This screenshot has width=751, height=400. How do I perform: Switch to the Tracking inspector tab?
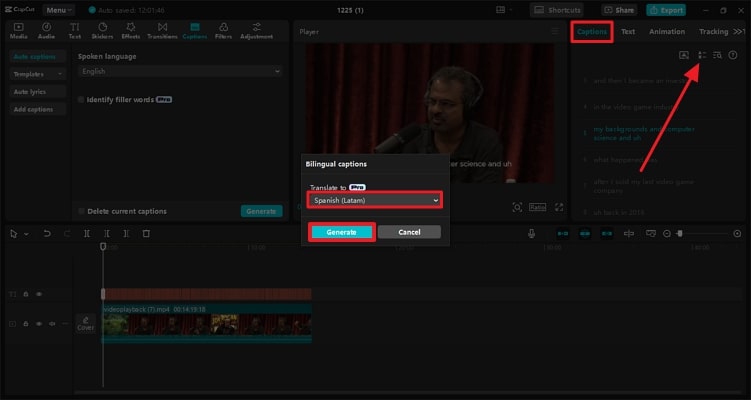(x=713, y=32)
